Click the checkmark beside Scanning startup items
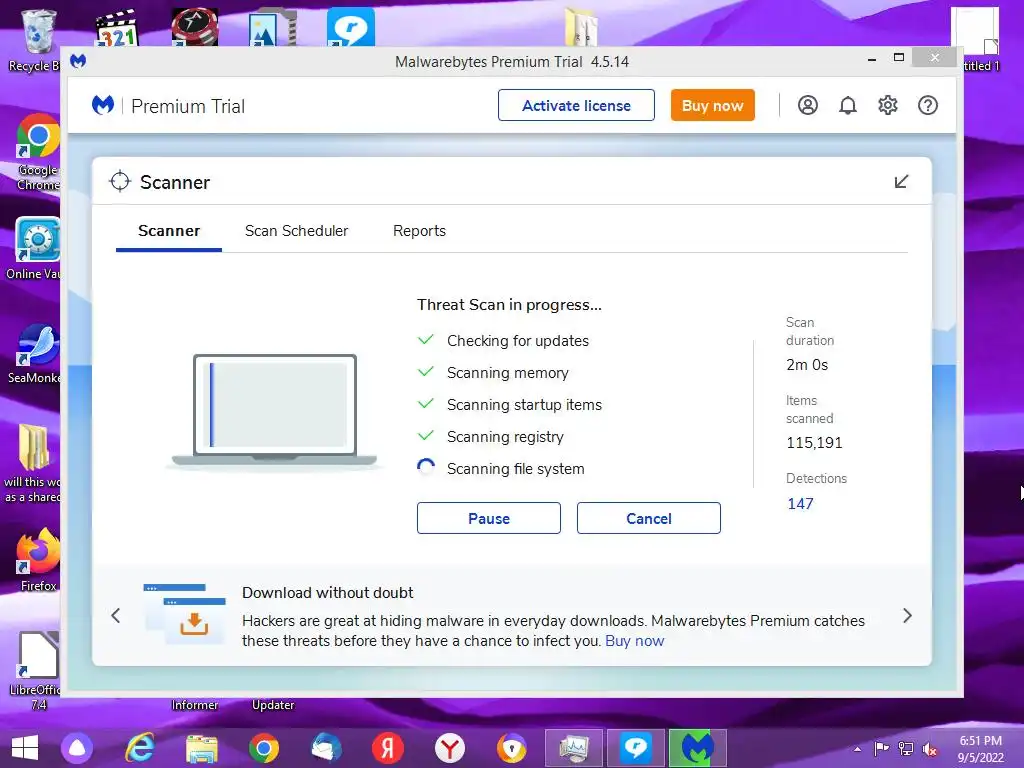The width and height of the screenshot is (1024, 768). click(x=426, y=404)
